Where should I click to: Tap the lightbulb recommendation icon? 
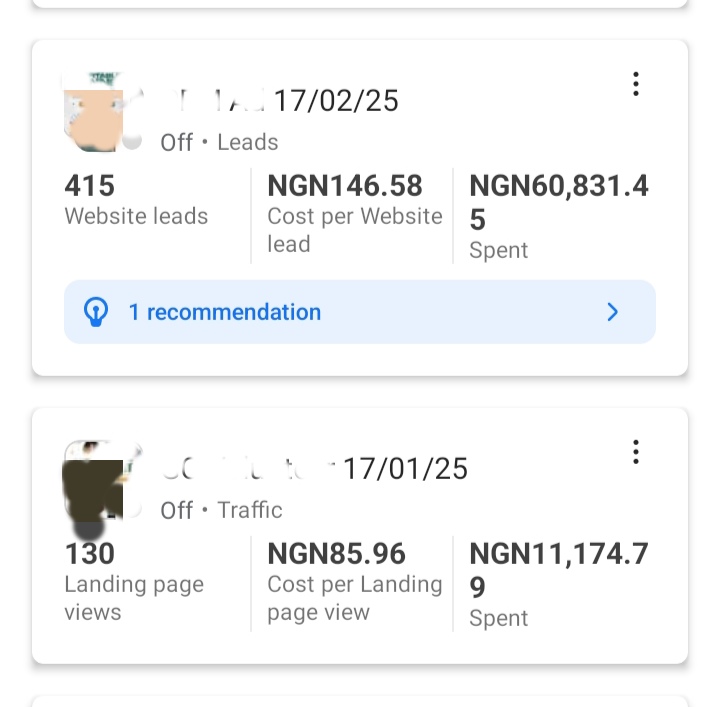(x=95, y=313)
